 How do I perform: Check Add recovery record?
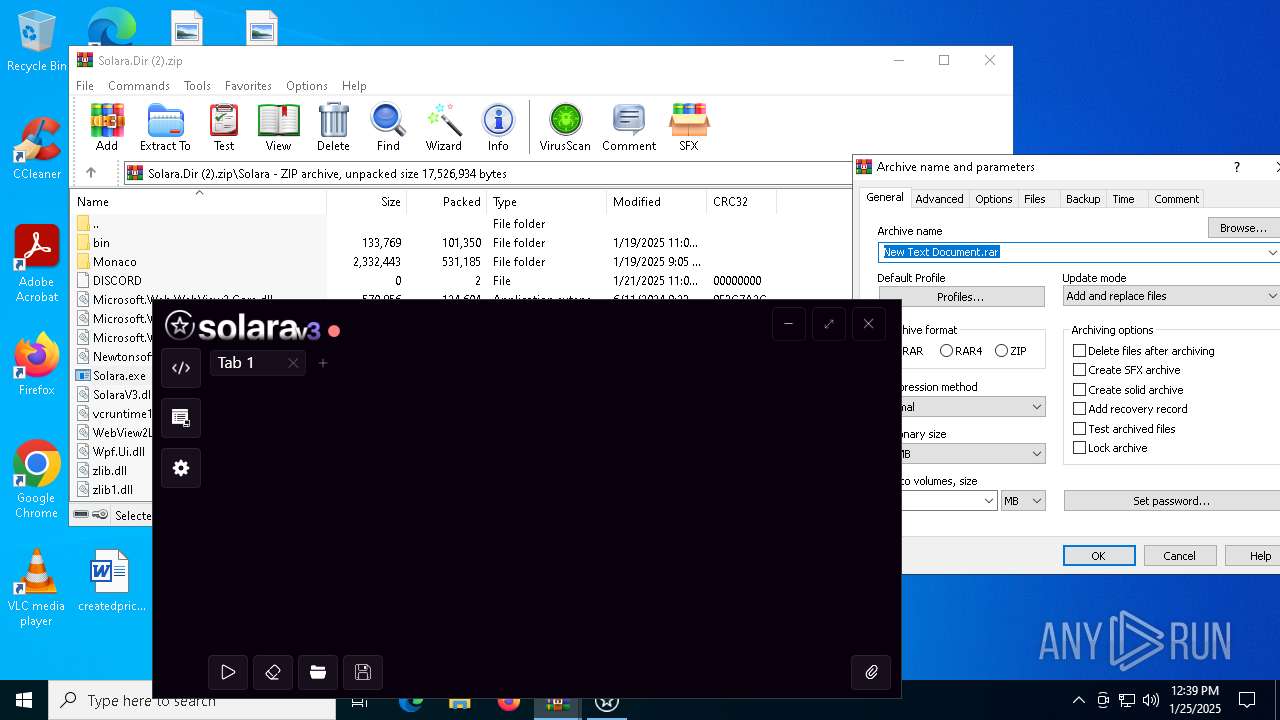[x=1080, y=409]
